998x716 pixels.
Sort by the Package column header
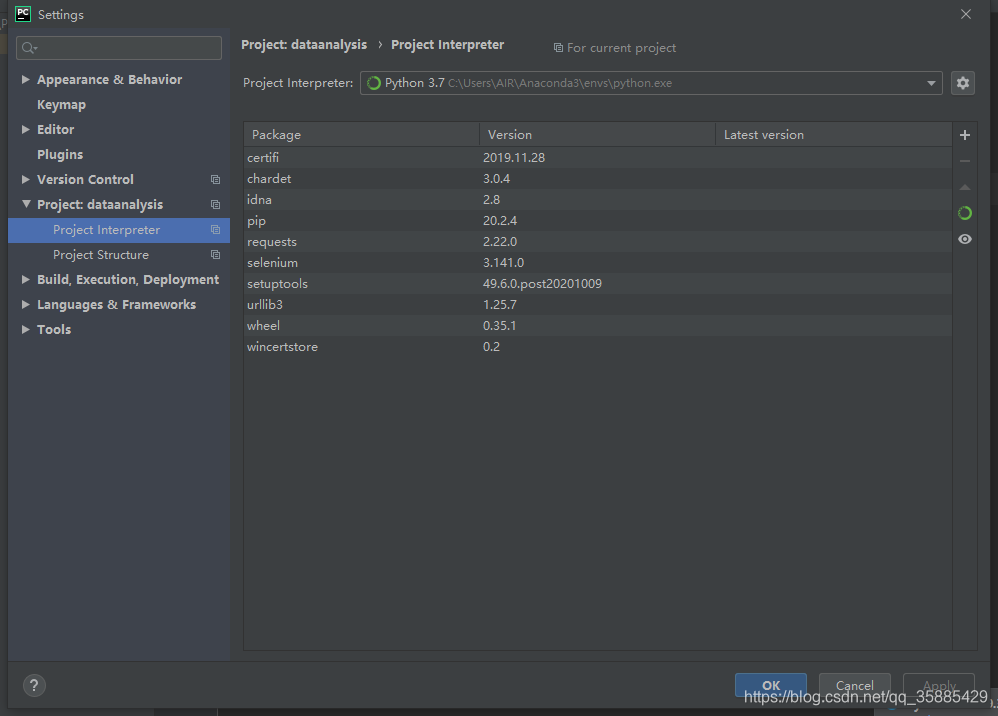tap(362, 135)
